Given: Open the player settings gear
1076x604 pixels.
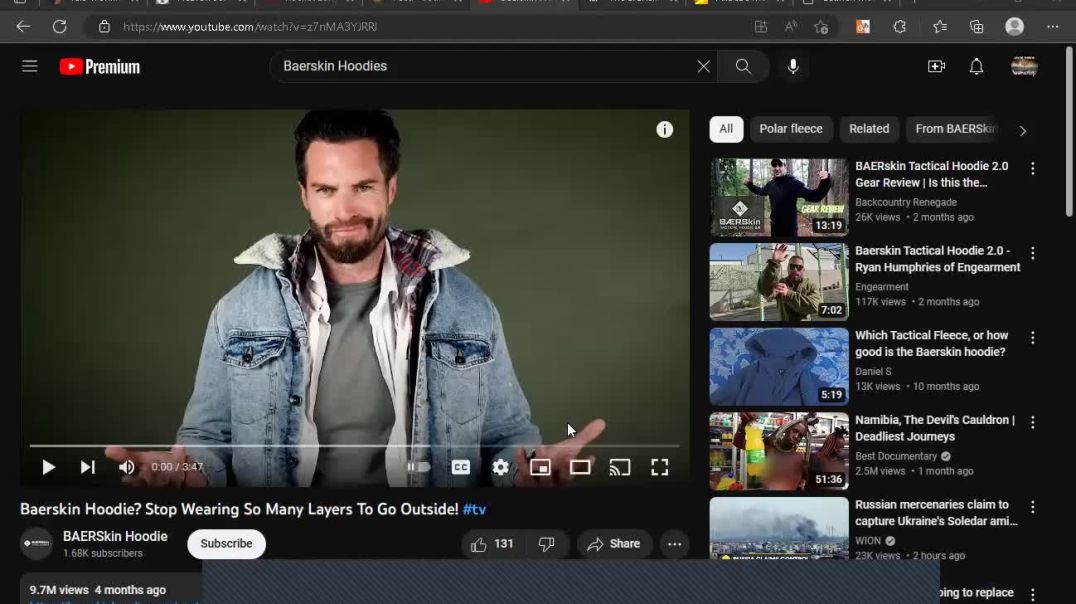Looking at the screenshot, I should (501, 467).
